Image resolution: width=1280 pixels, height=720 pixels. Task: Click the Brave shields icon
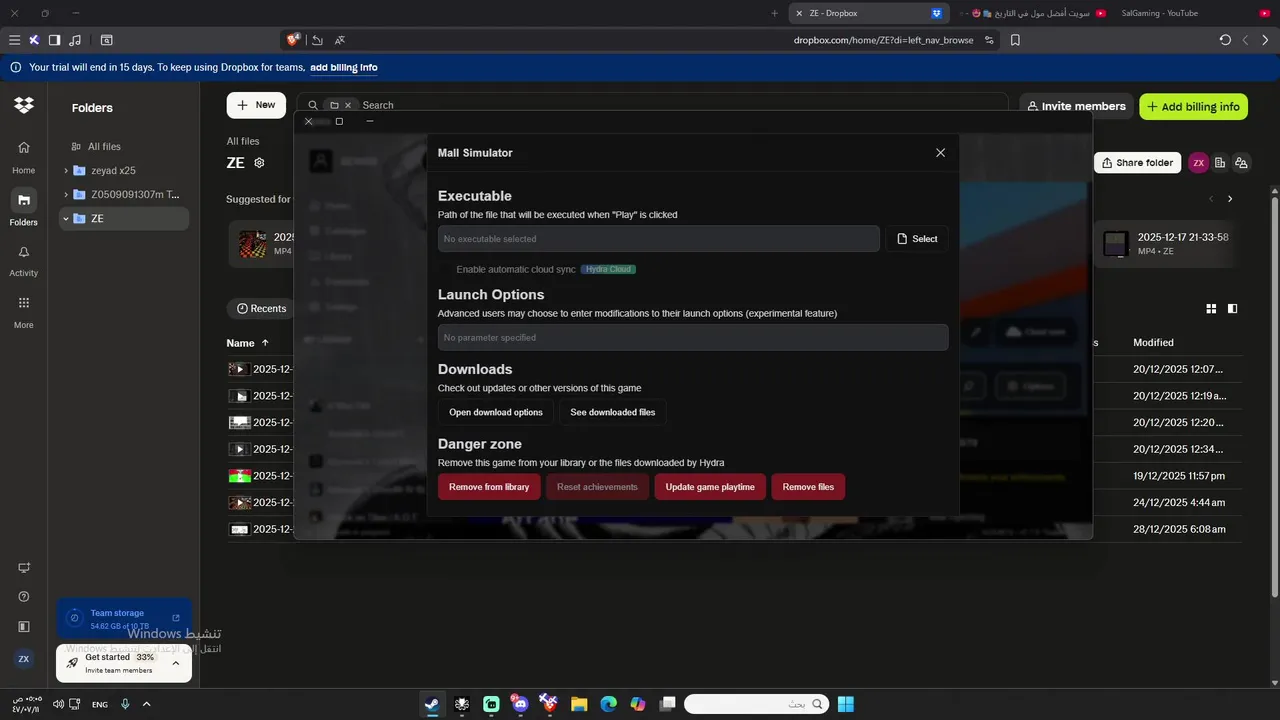tap(293, 40)
